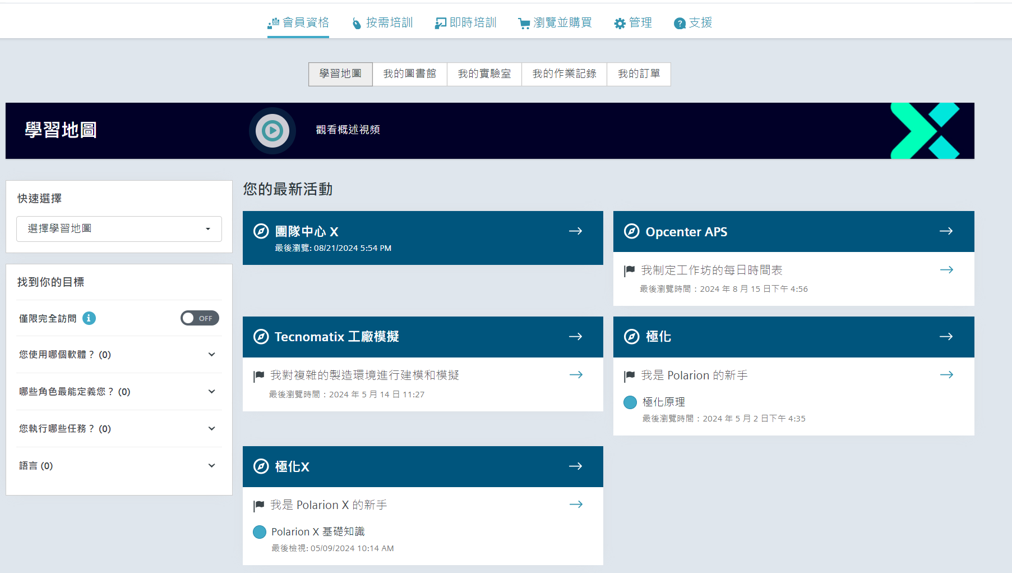Open the 支援 menu item

(x=693, y=23)
